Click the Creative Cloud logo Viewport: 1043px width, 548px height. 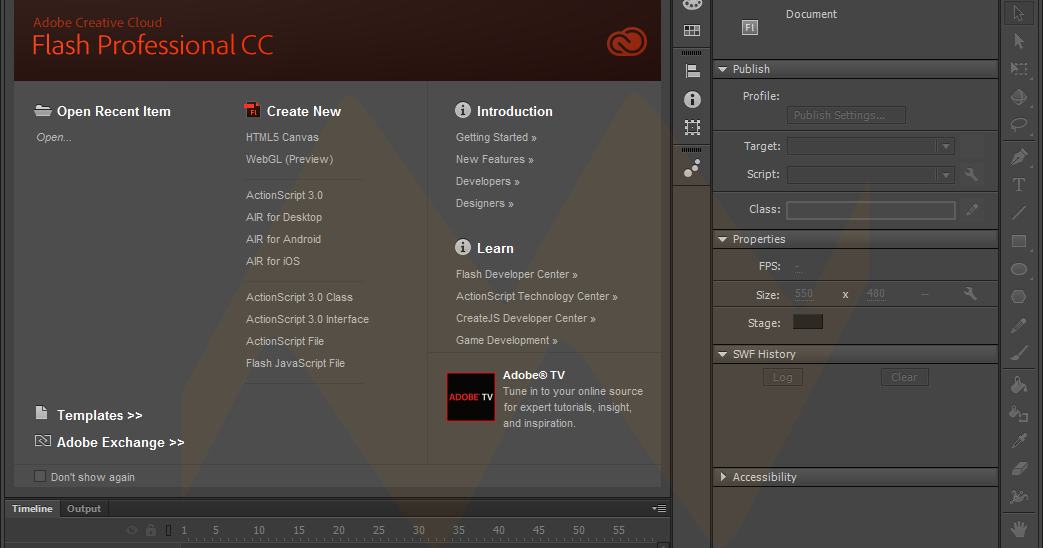coord(627,42)
